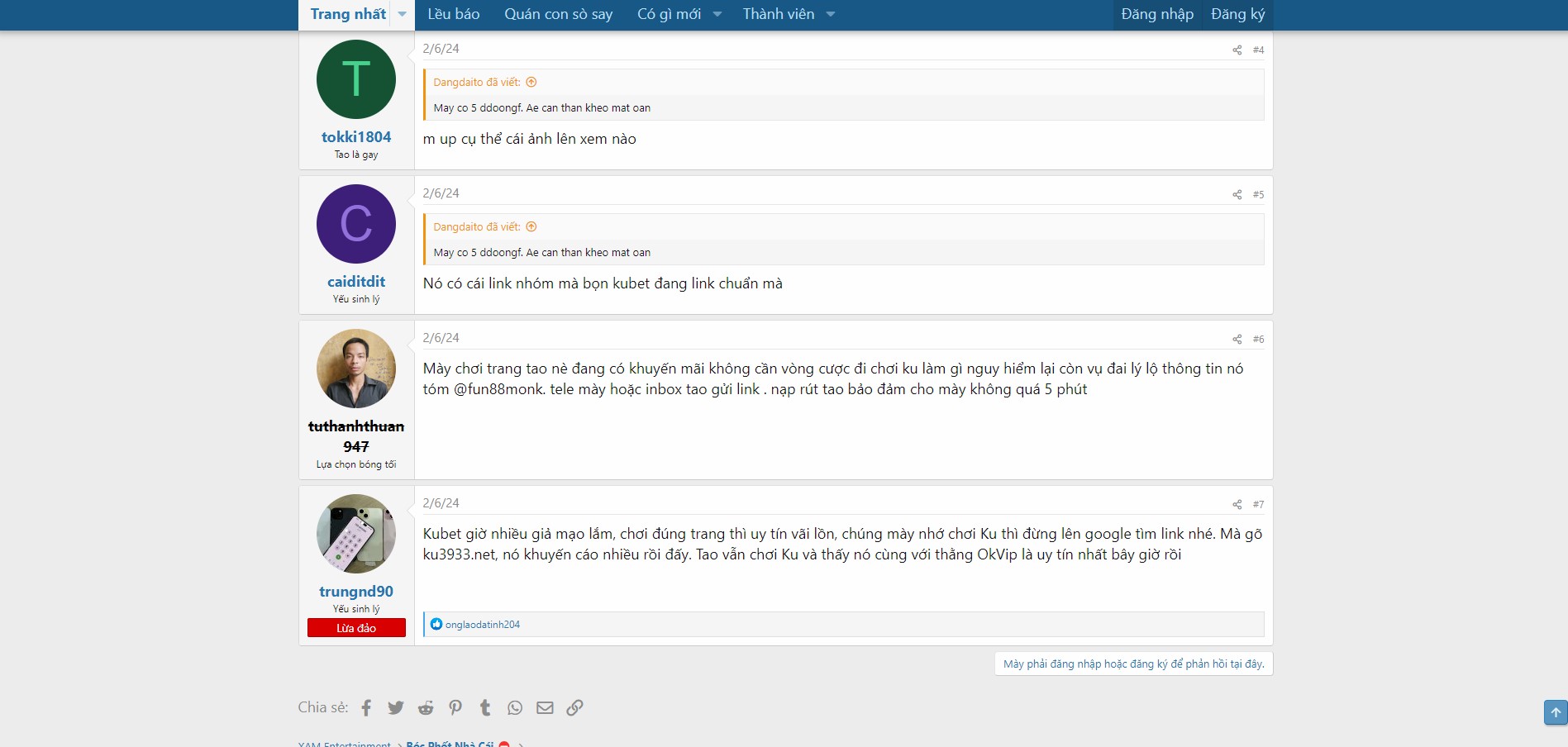Share thread on Facebook
The height and width of the screenshot is (747, 1568).
[366, 707]
